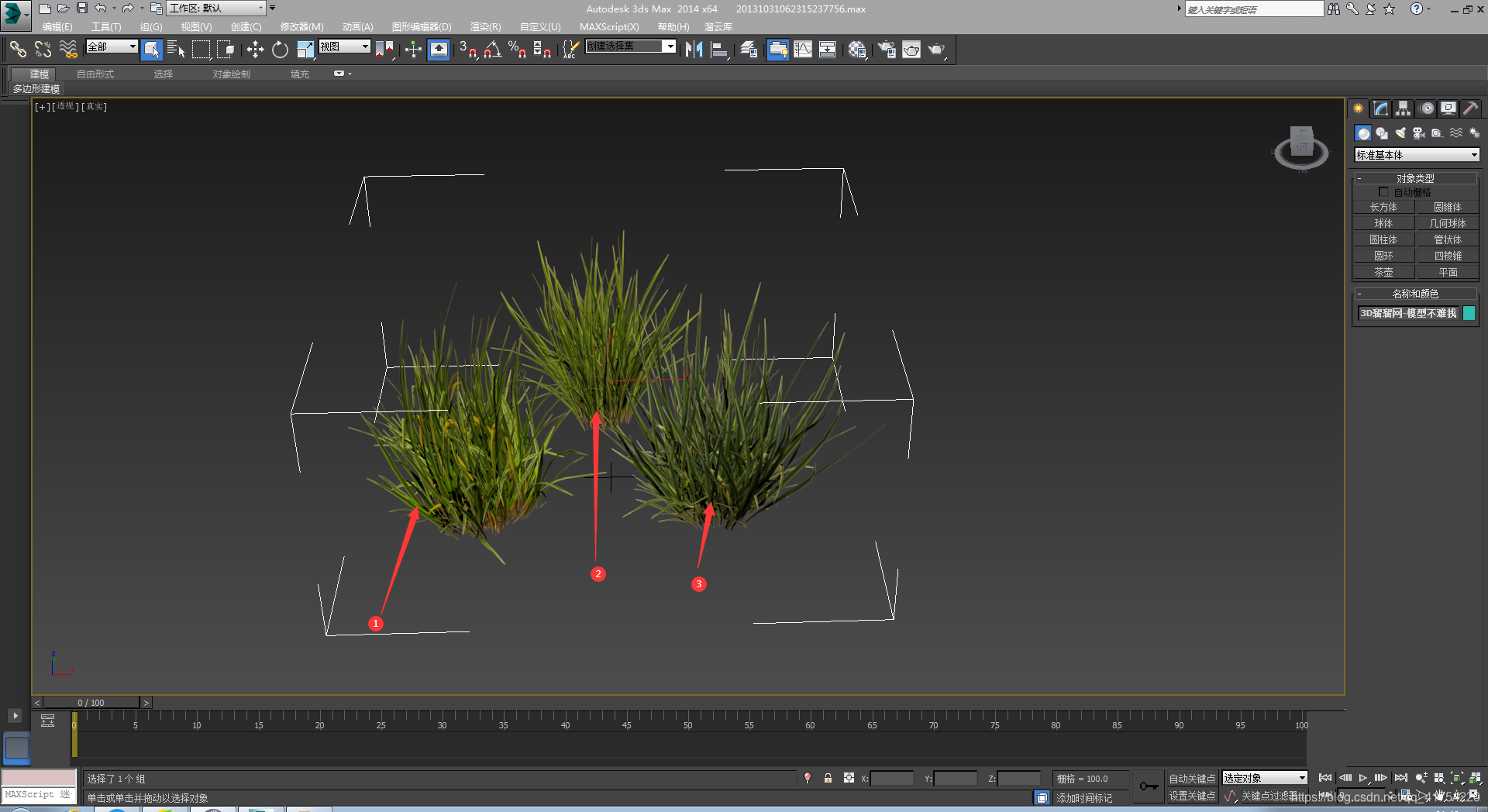The height and width of the screenshot is (812, 1488).
Task: Select the Rotate tool in the main toolbar
Action: [x=280, y=50]
